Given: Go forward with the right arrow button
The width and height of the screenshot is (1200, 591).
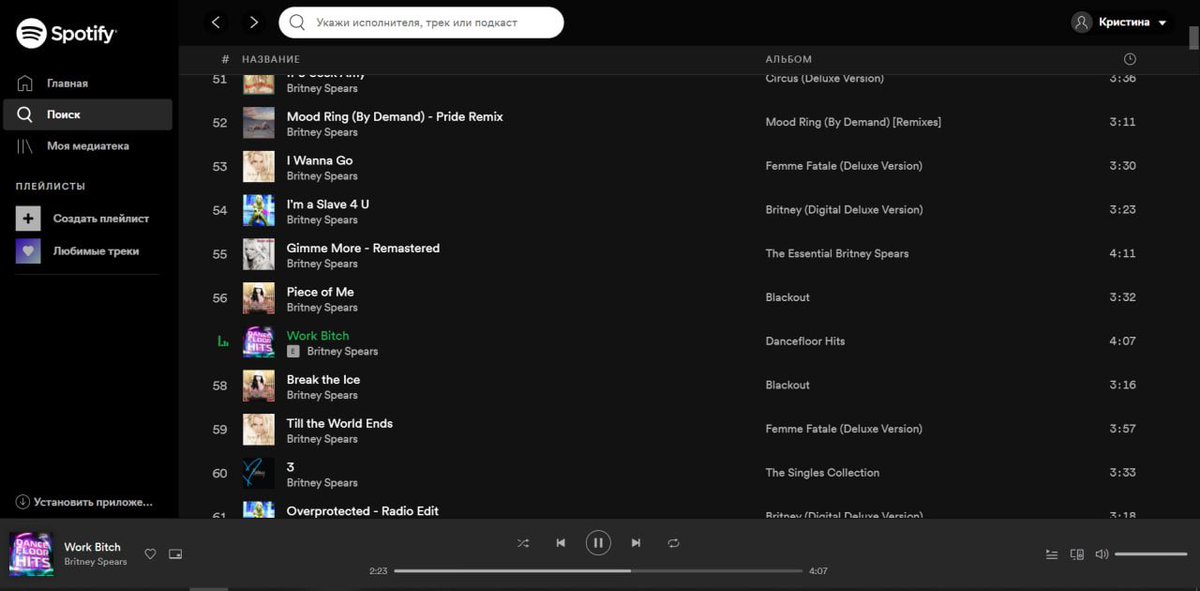Looking at the screenshot, I should (x=254, y=22).
